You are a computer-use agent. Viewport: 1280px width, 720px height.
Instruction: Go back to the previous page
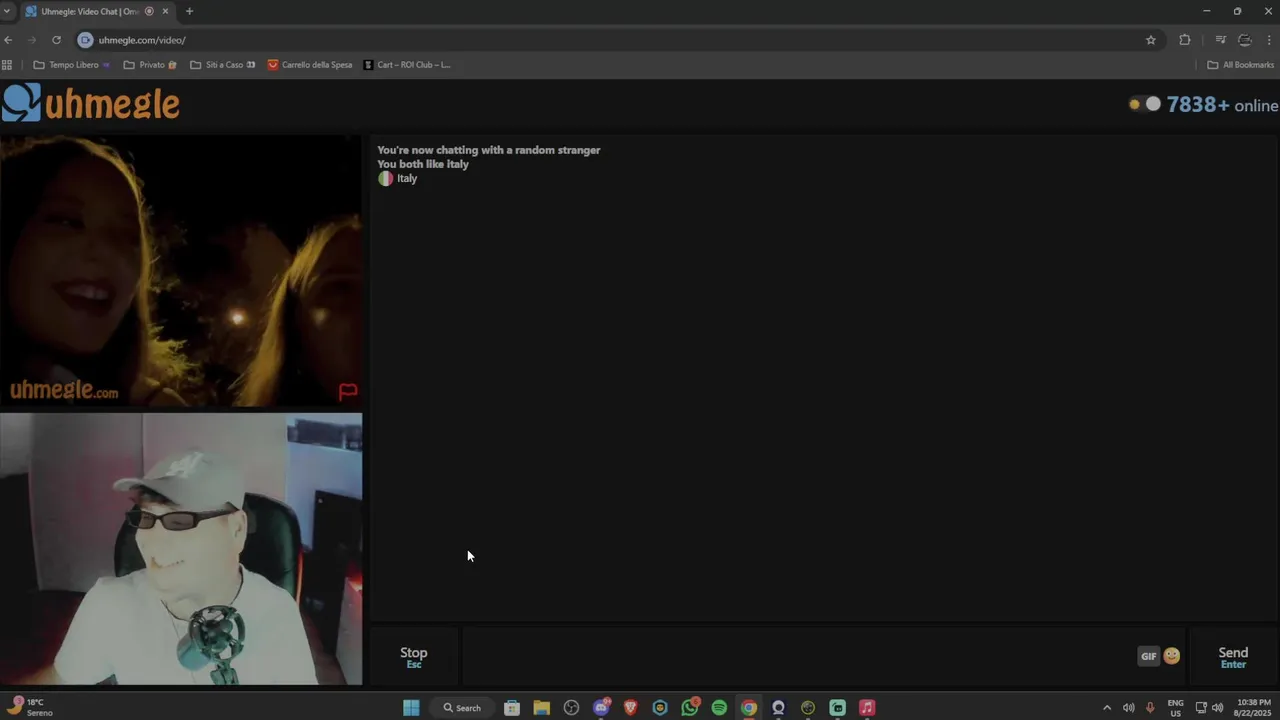(8, 40)
